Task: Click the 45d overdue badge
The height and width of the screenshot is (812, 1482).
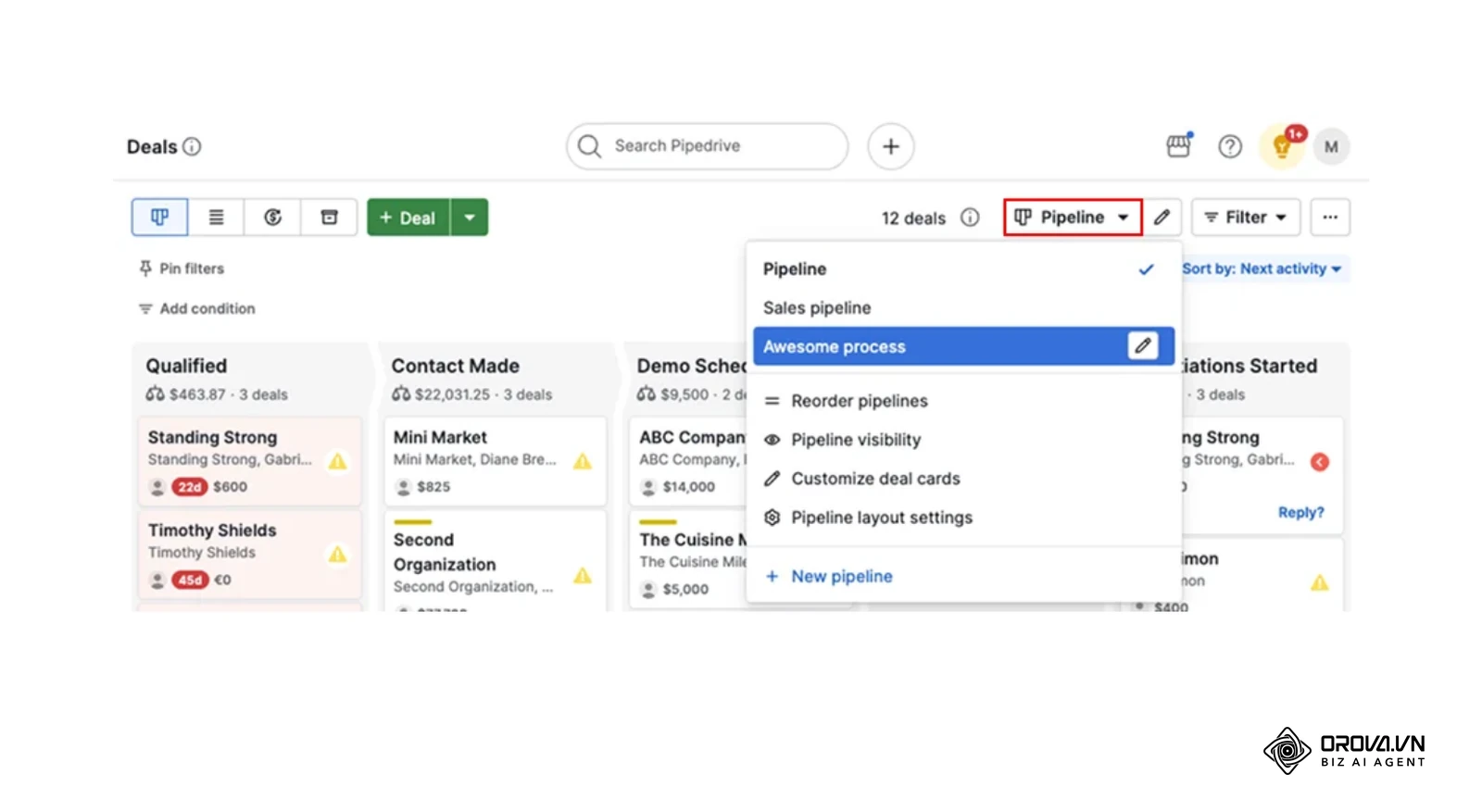Action: pos(190,581)
